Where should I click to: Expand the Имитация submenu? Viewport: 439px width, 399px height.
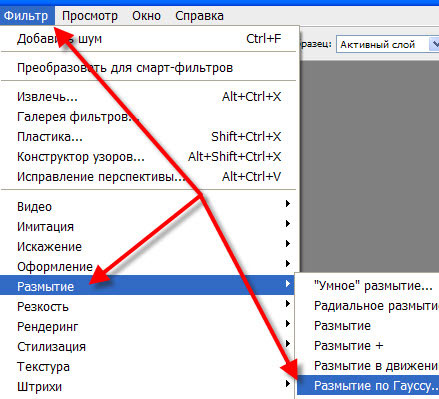point(148,227)
